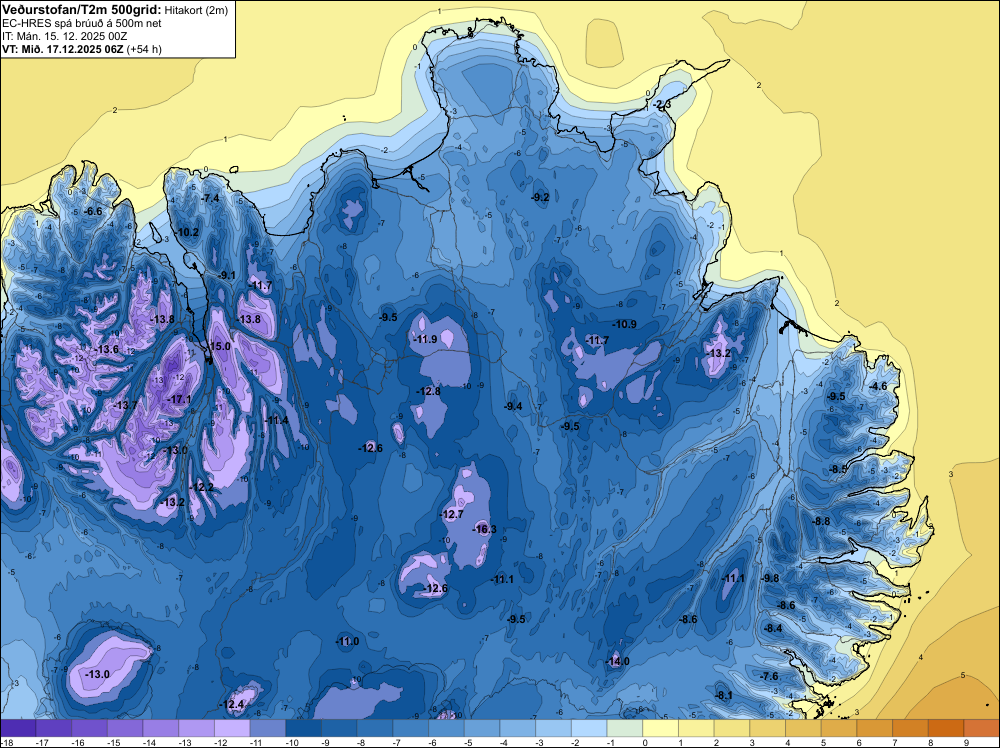Select the dark blue legend swatch between -10 and -9

pos(304,728)
